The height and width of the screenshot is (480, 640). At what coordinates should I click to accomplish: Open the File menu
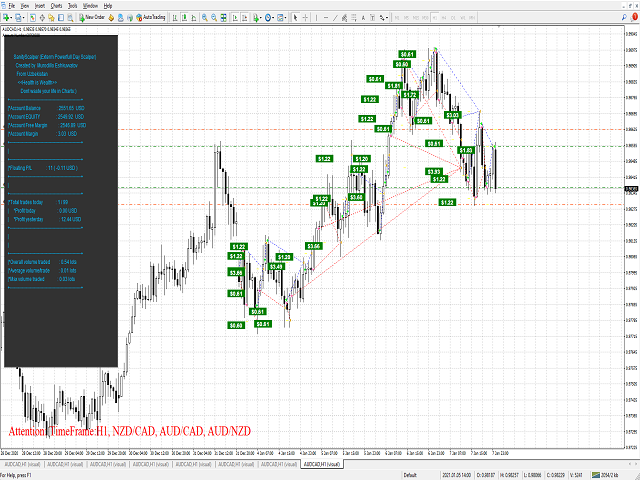[12, 6]
